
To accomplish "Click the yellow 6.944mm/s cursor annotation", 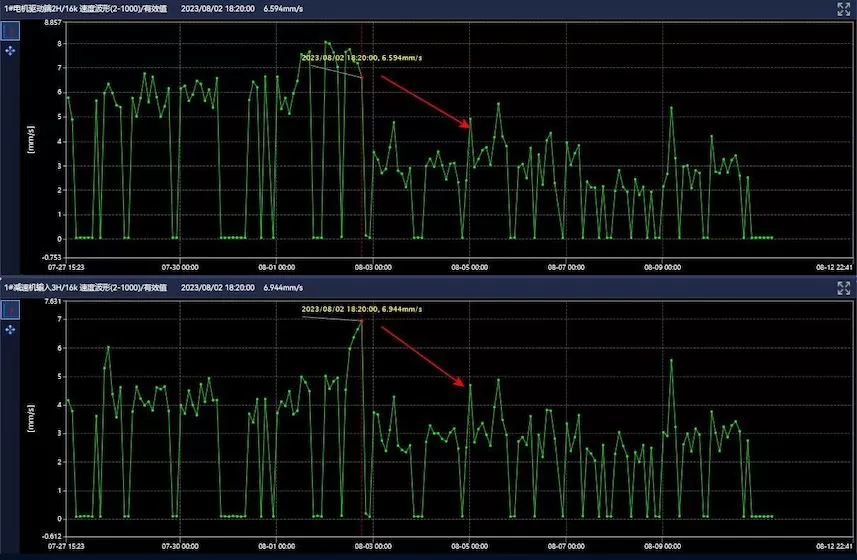I will (x=362, y=309).
